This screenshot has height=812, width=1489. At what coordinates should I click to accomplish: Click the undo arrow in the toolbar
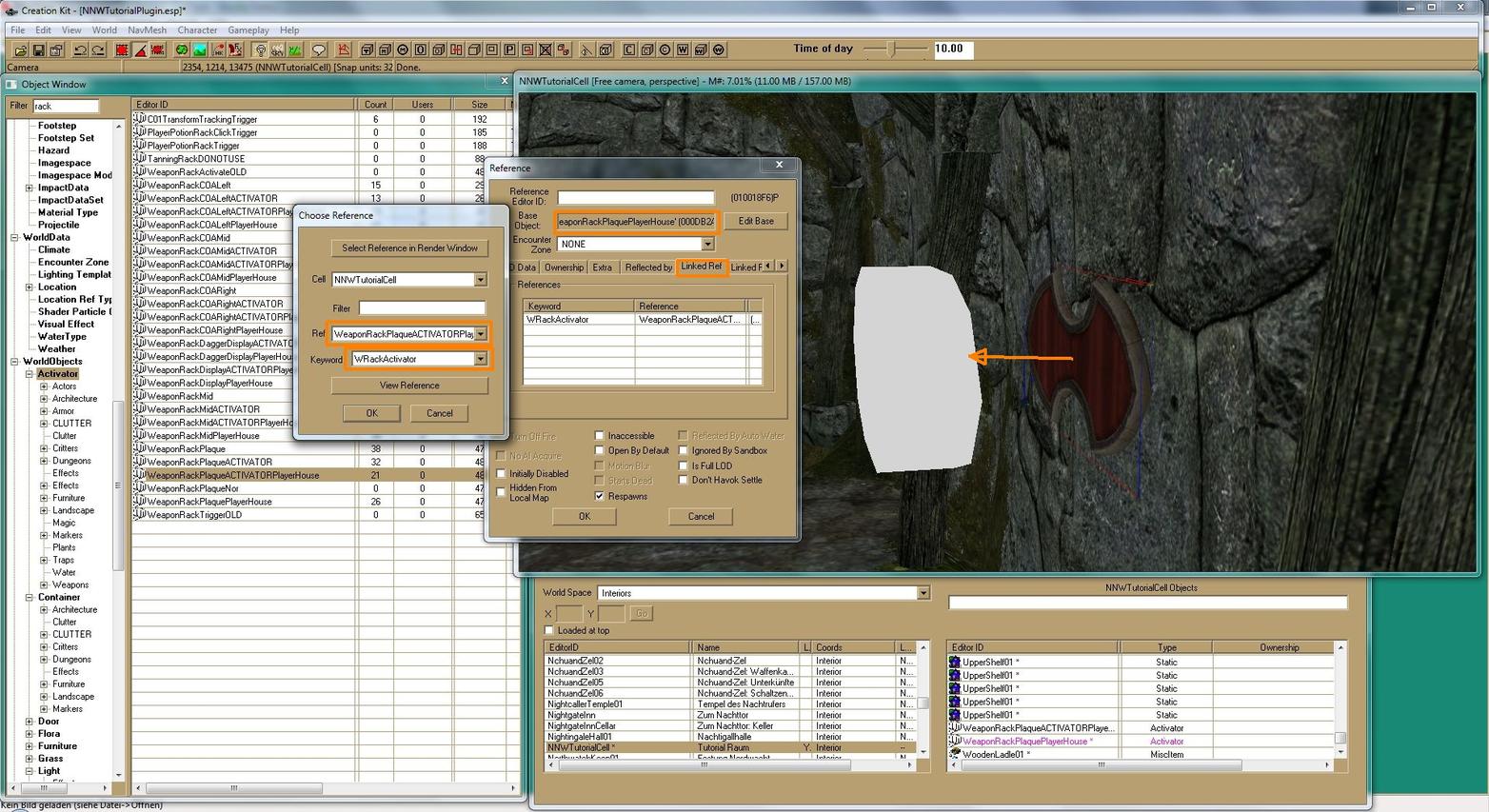pos(80,50)
